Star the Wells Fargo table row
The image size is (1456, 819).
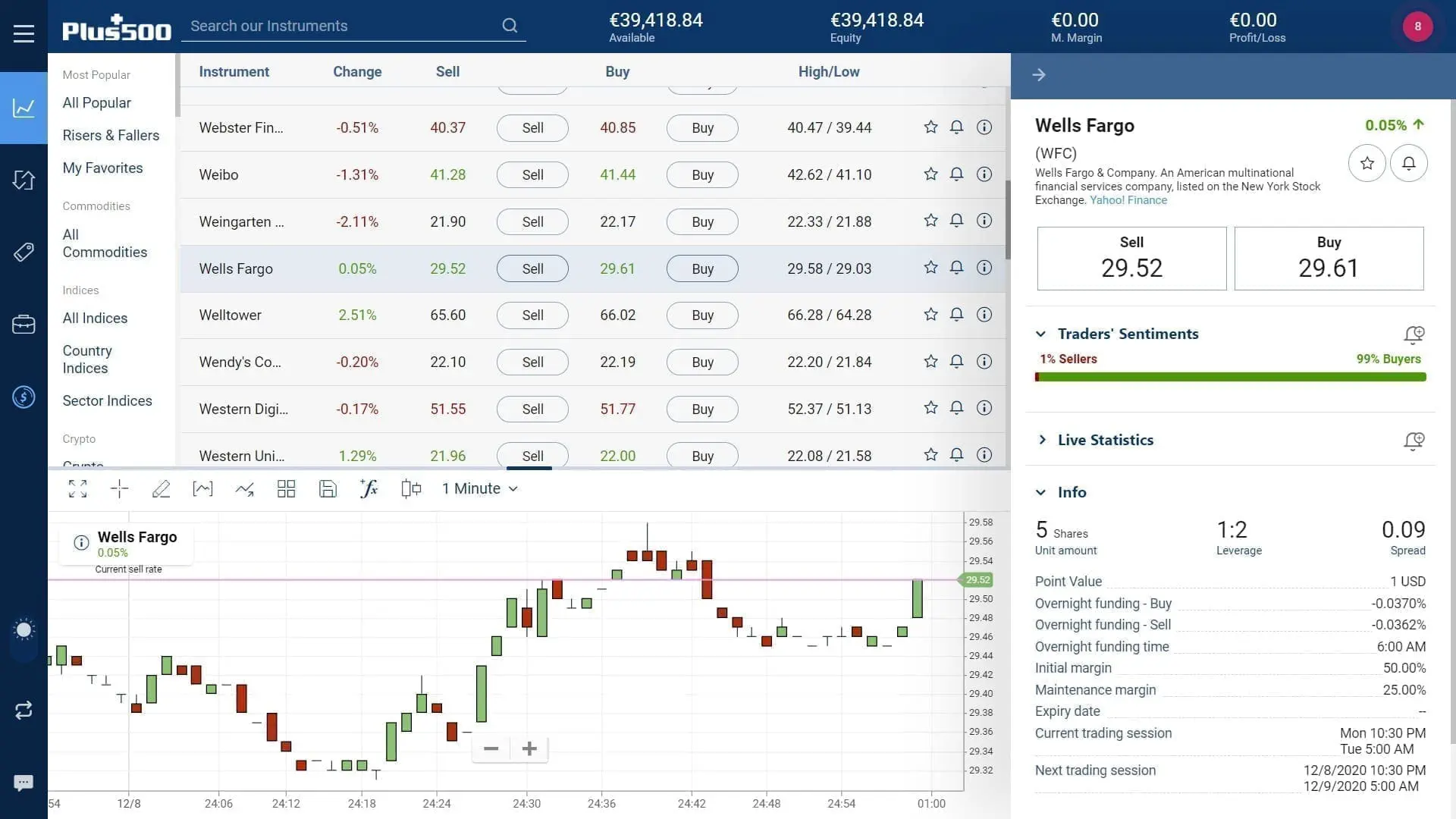click(x=930, y=268)
